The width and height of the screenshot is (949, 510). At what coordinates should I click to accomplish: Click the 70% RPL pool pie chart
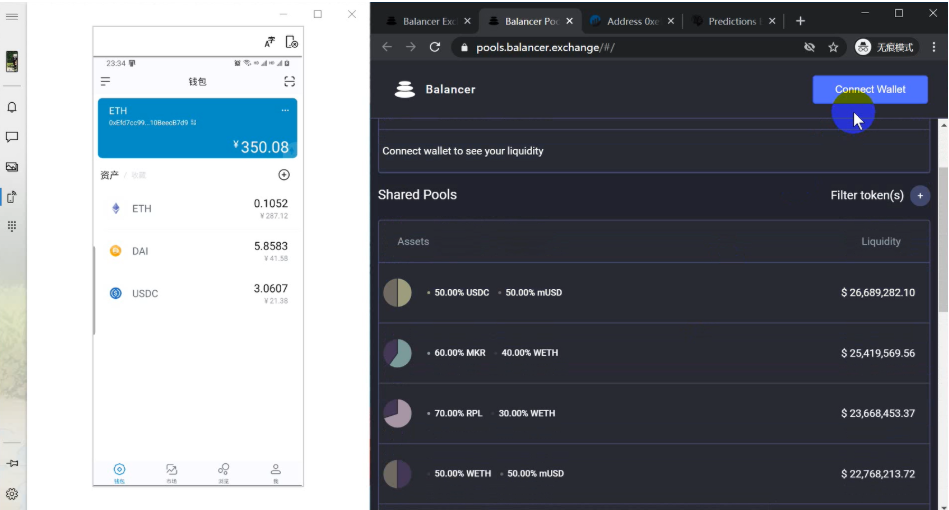pyautogui.click(x=397, y=413)
